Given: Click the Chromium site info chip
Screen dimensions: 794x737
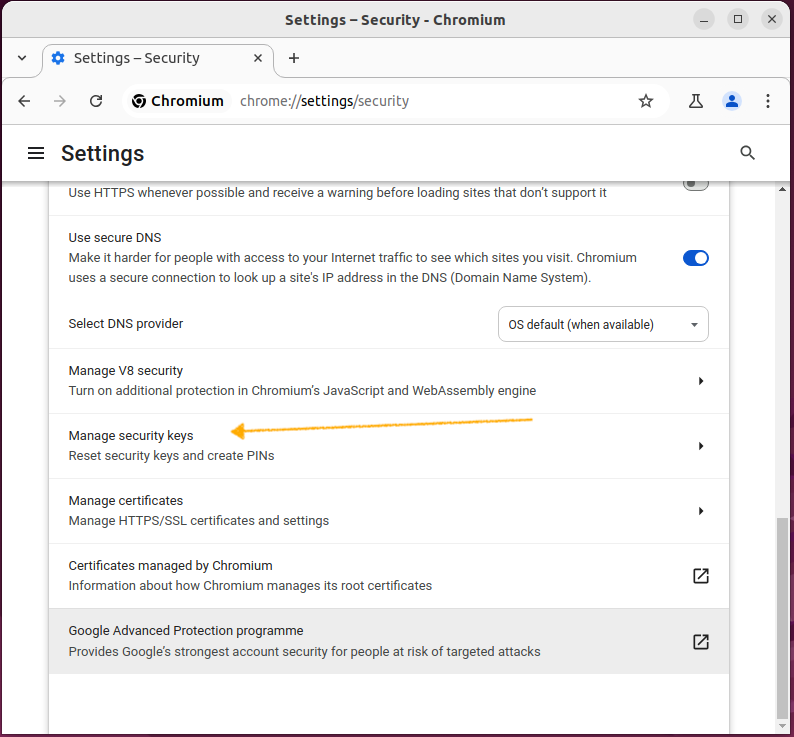Looking at the screenshot, I should click(x=178, y=101).
